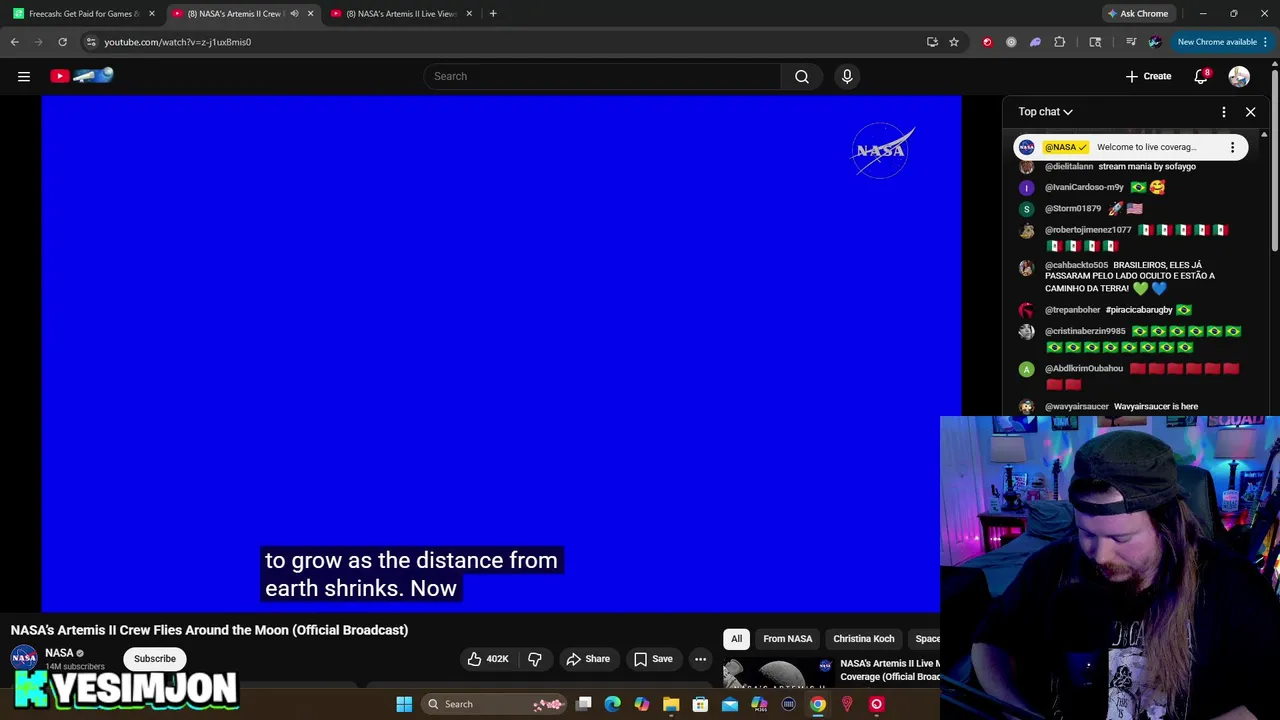Open the purple ghost extension icon
The height and width of the screenshot is (720, 1280).
pos(1035,42)
